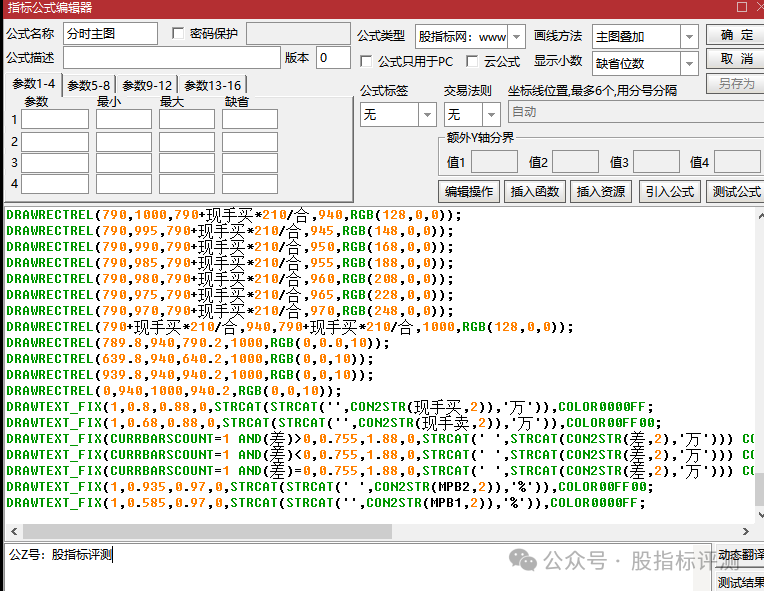
Task: Click the line containing CON2STR(MPB1,2)
Action: pos(325,503)
